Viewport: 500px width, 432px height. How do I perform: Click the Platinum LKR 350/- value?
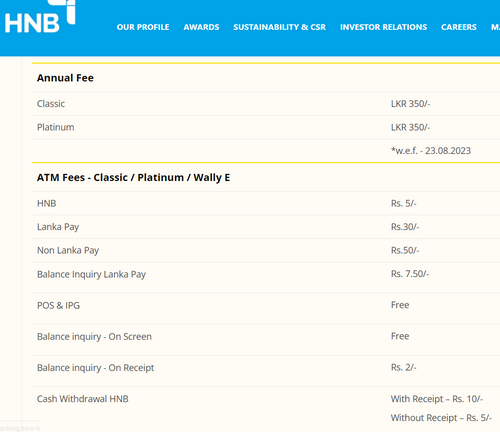pos(410,127)
